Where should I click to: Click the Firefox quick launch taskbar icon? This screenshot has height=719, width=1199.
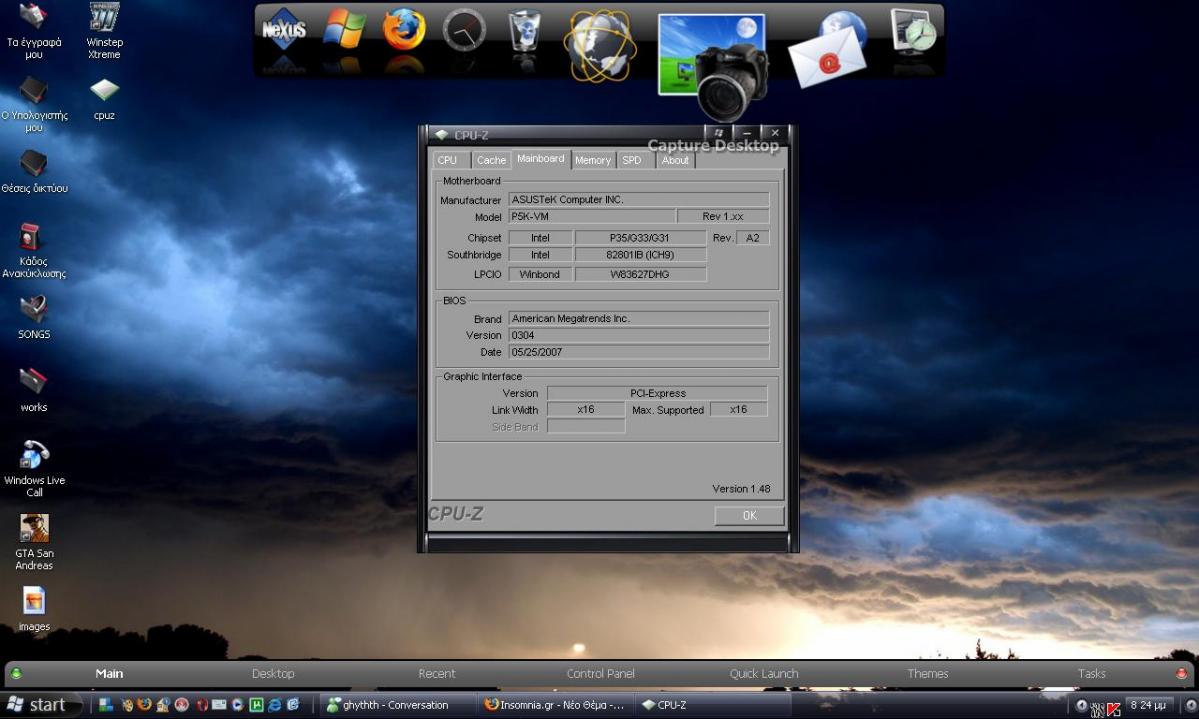(x=145, y=704)
